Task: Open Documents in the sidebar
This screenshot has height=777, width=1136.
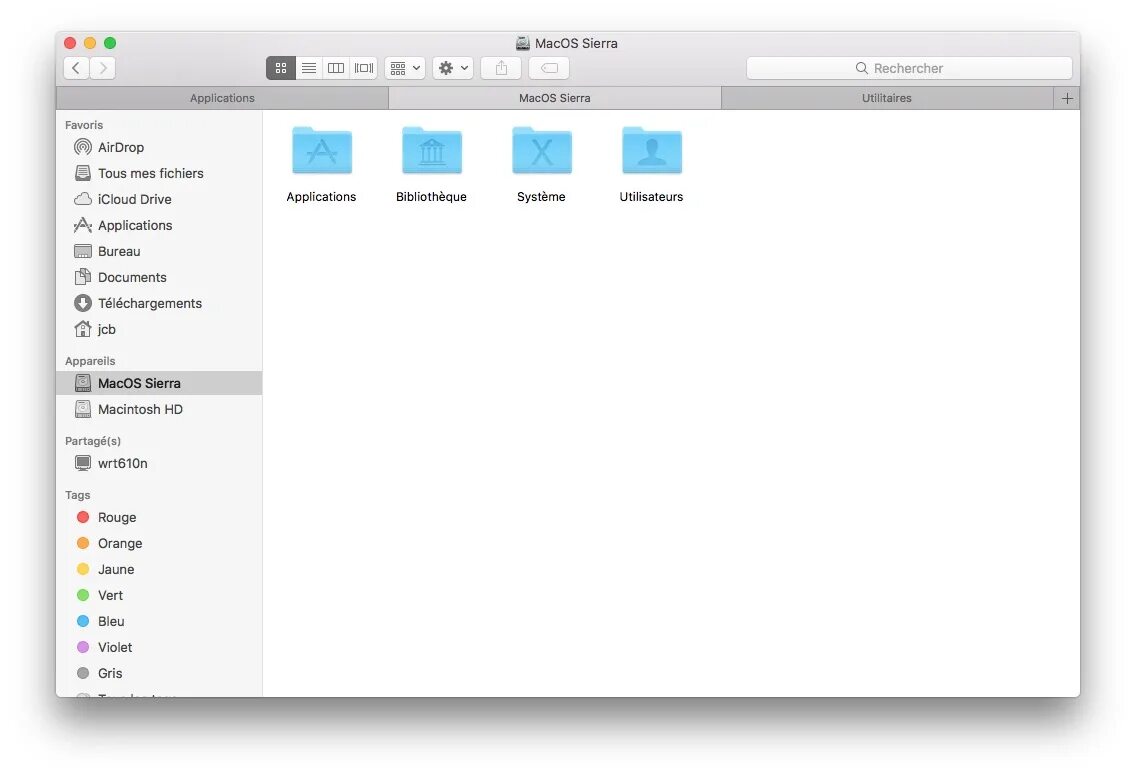Action: (x=159, y=278)
